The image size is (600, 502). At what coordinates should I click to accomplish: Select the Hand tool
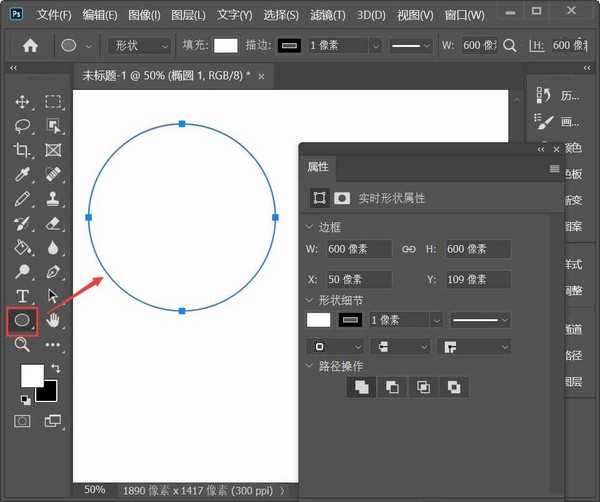(53, 320)
